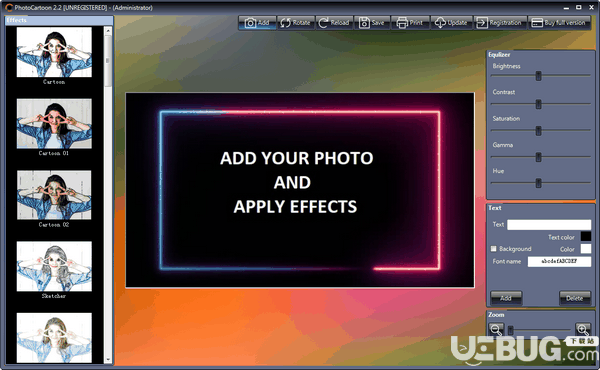This screenshot has width=600, height=370.
Task: Rotate the image with Rotate tool
Action: click(295, 23)
